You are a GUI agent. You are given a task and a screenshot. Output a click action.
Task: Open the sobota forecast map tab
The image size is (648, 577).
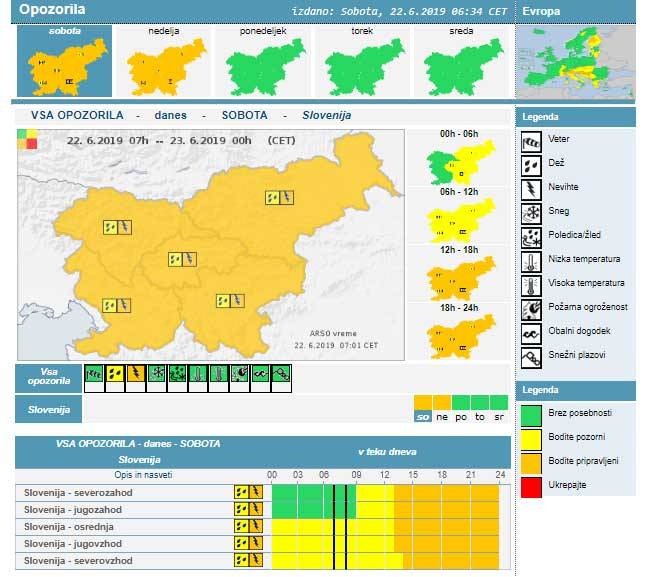point(65,60)
